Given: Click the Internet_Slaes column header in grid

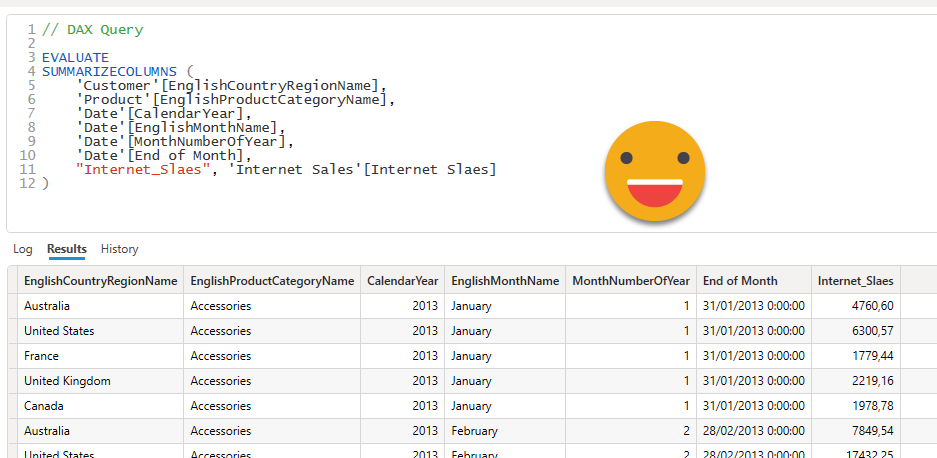Looking at the screenshot, I should (x=855, y=281).
